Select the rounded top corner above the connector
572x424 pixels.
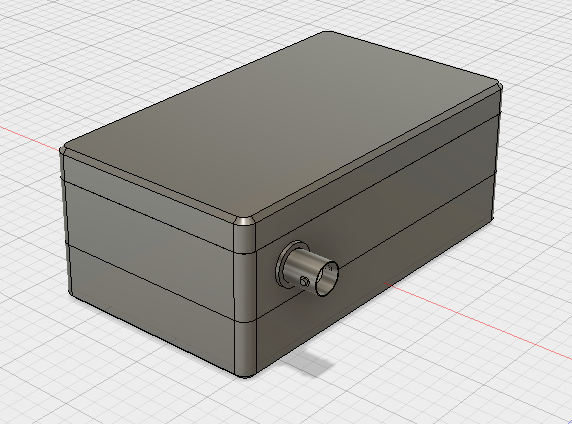[x=245, y=221]
